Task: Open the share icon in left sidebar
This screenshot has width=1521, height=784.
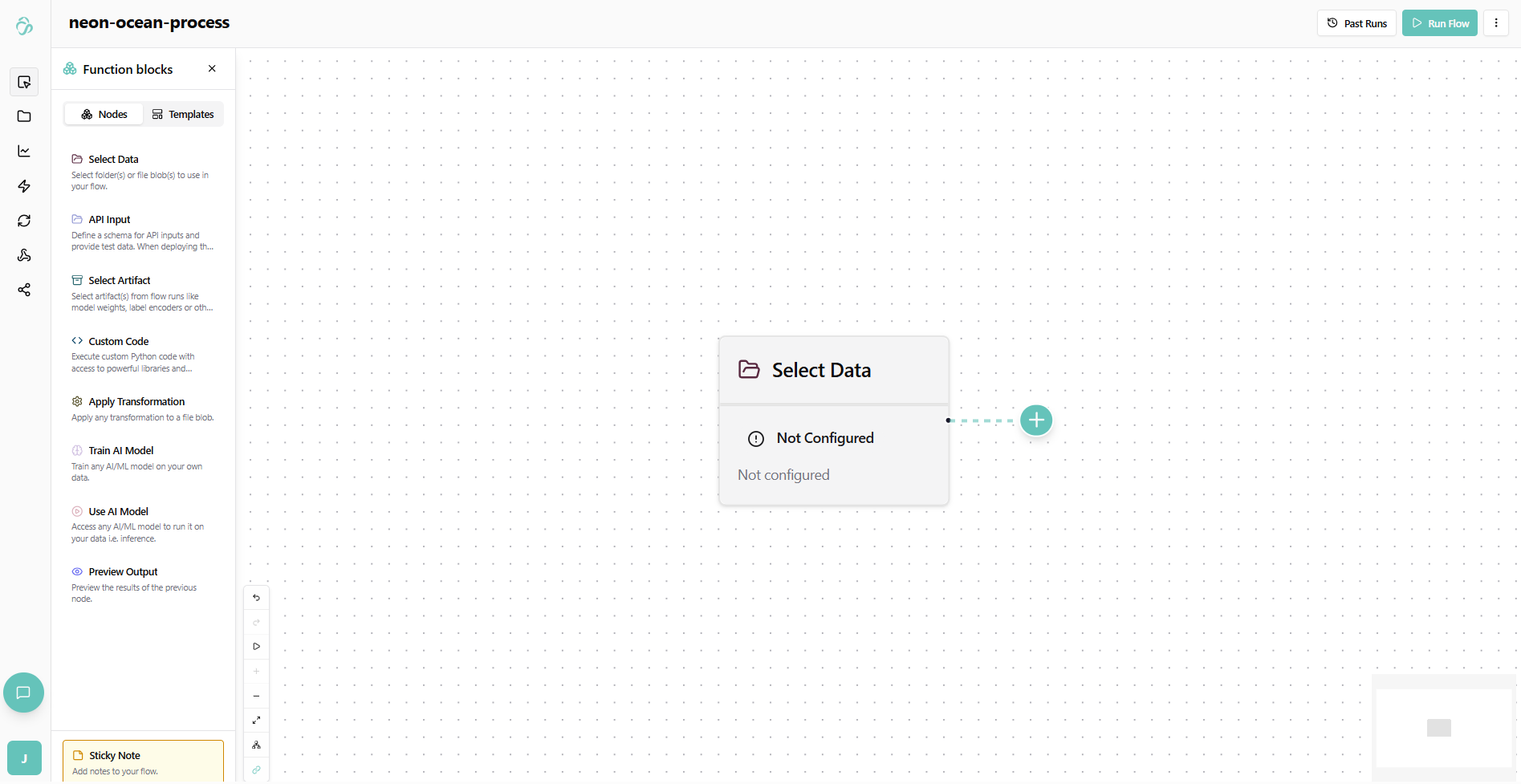Action: coord(24,290)
